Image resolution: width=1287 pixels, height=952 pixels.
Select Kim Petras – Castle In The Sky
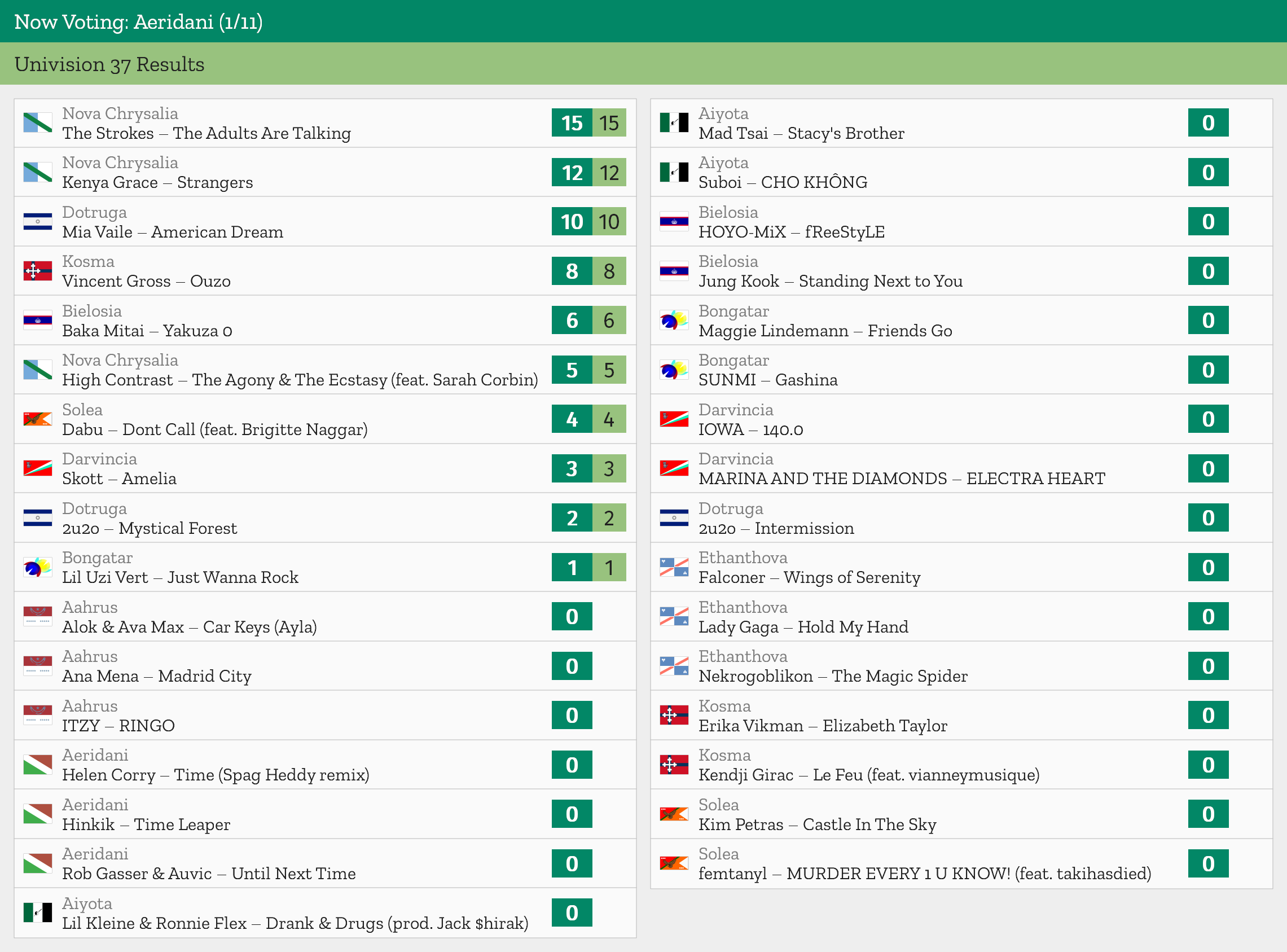pos(818,824)
